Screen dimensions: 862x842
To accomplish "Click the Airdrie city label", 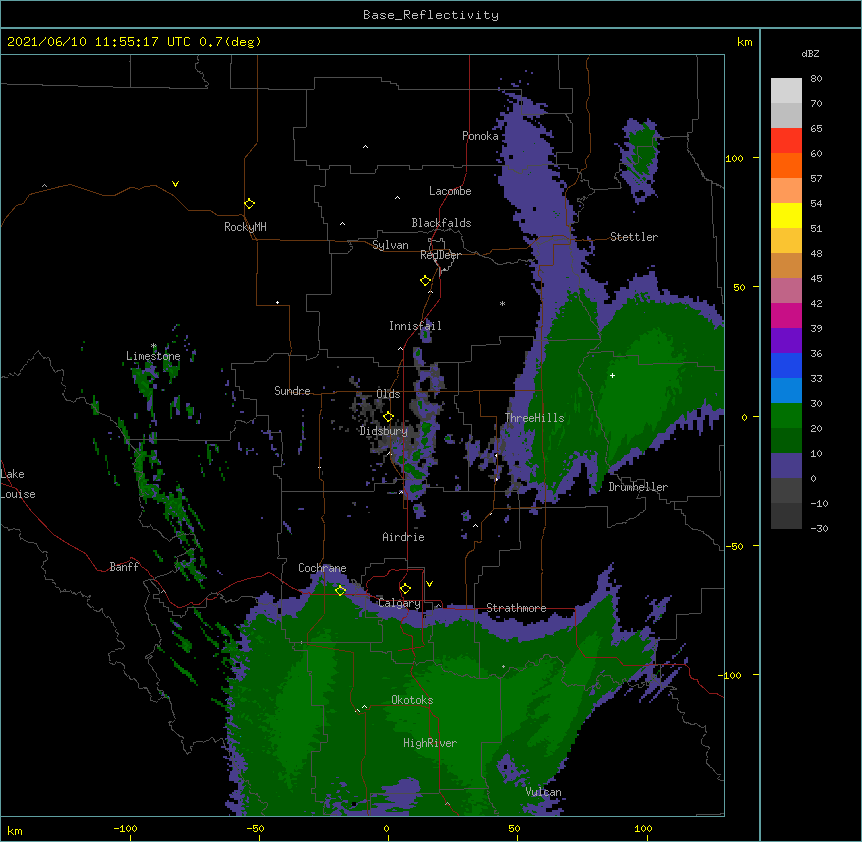I will (x=404, y=537).
